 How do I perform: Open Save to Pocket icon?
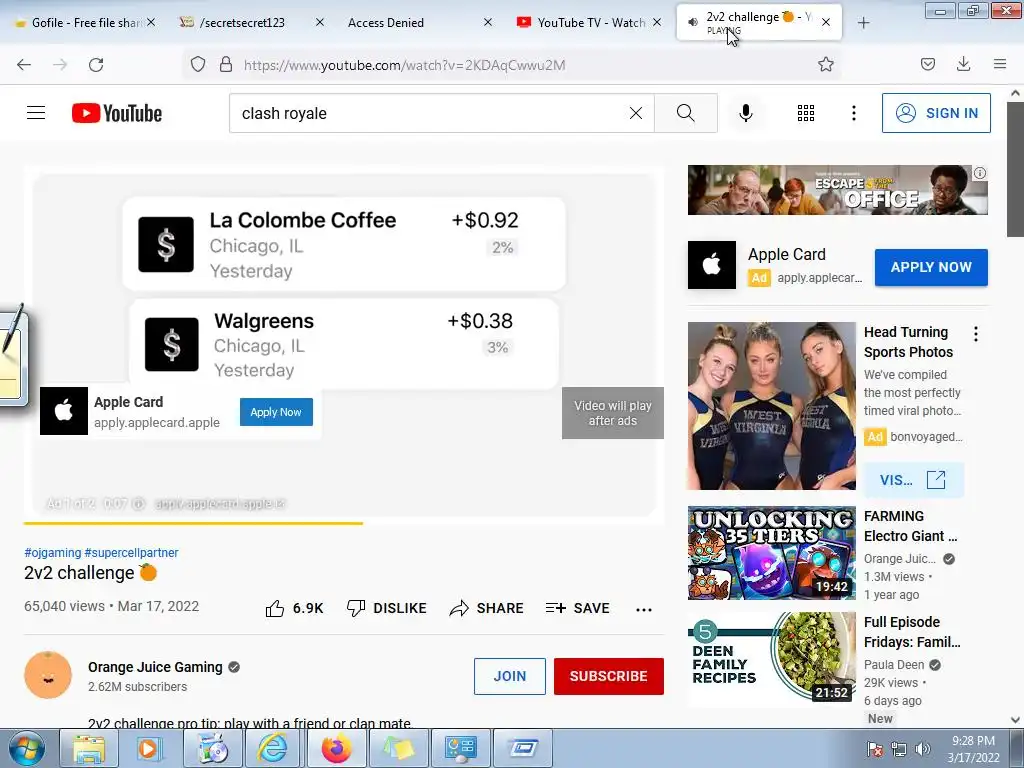coord(927,64)
